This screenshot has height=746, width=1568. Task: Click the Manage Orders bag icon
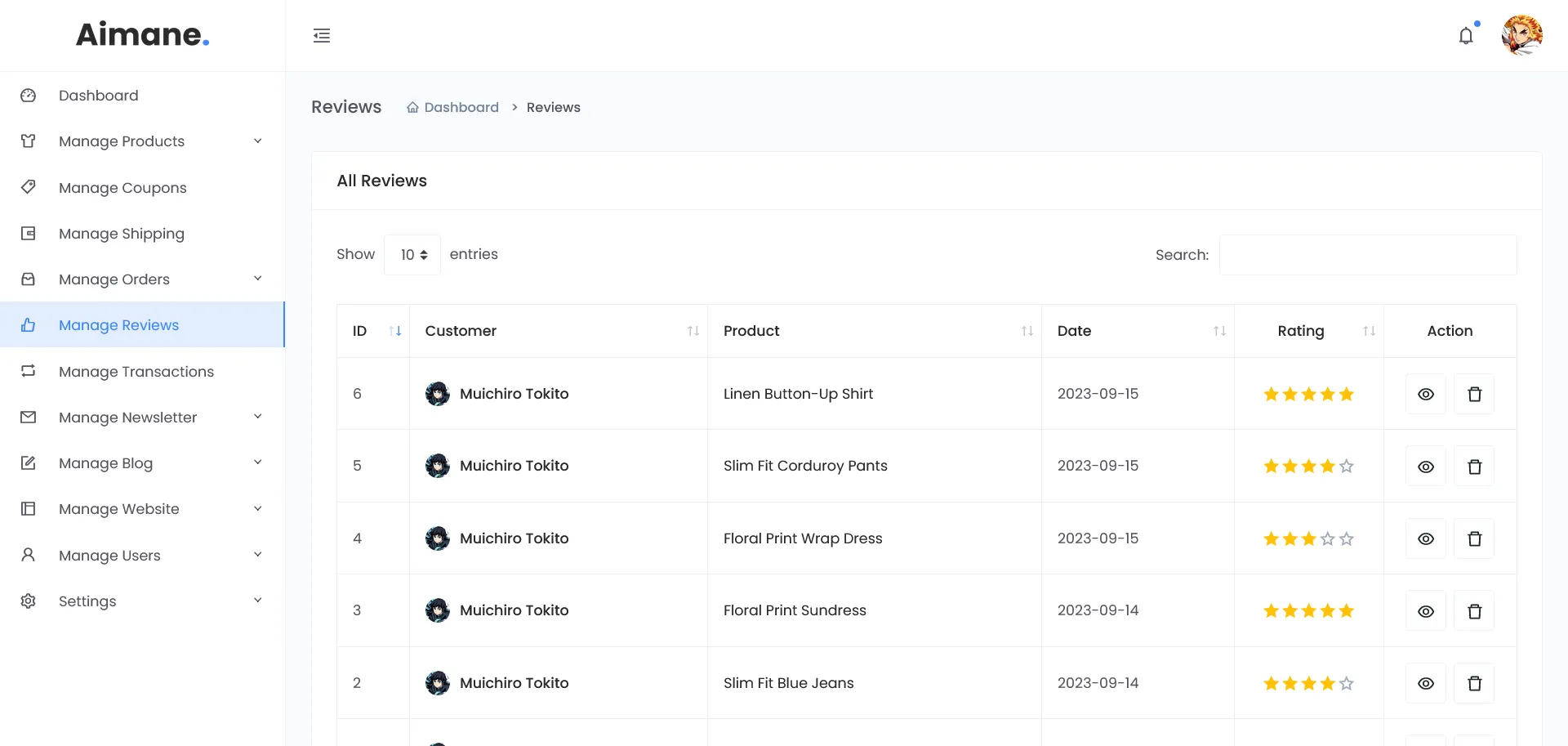click(x=28, y=279)
